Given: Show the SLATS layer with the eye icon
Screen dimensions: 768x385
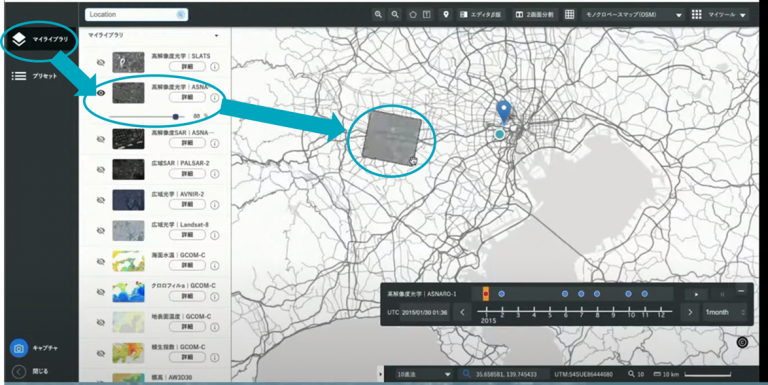Looking at the screenshot, I should tap(101, 63).
